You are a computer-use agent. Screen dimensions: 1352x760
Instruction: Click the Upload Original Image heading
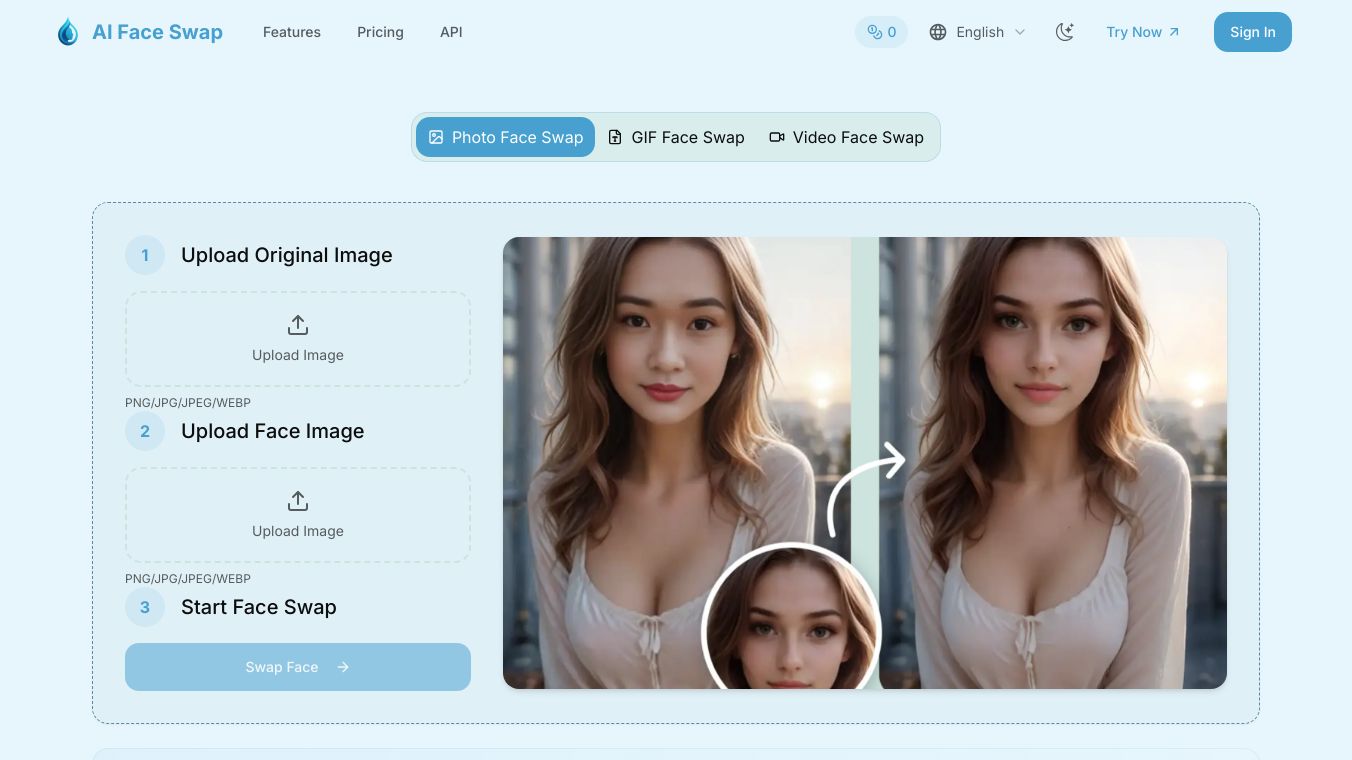click(x=287, y=255)
